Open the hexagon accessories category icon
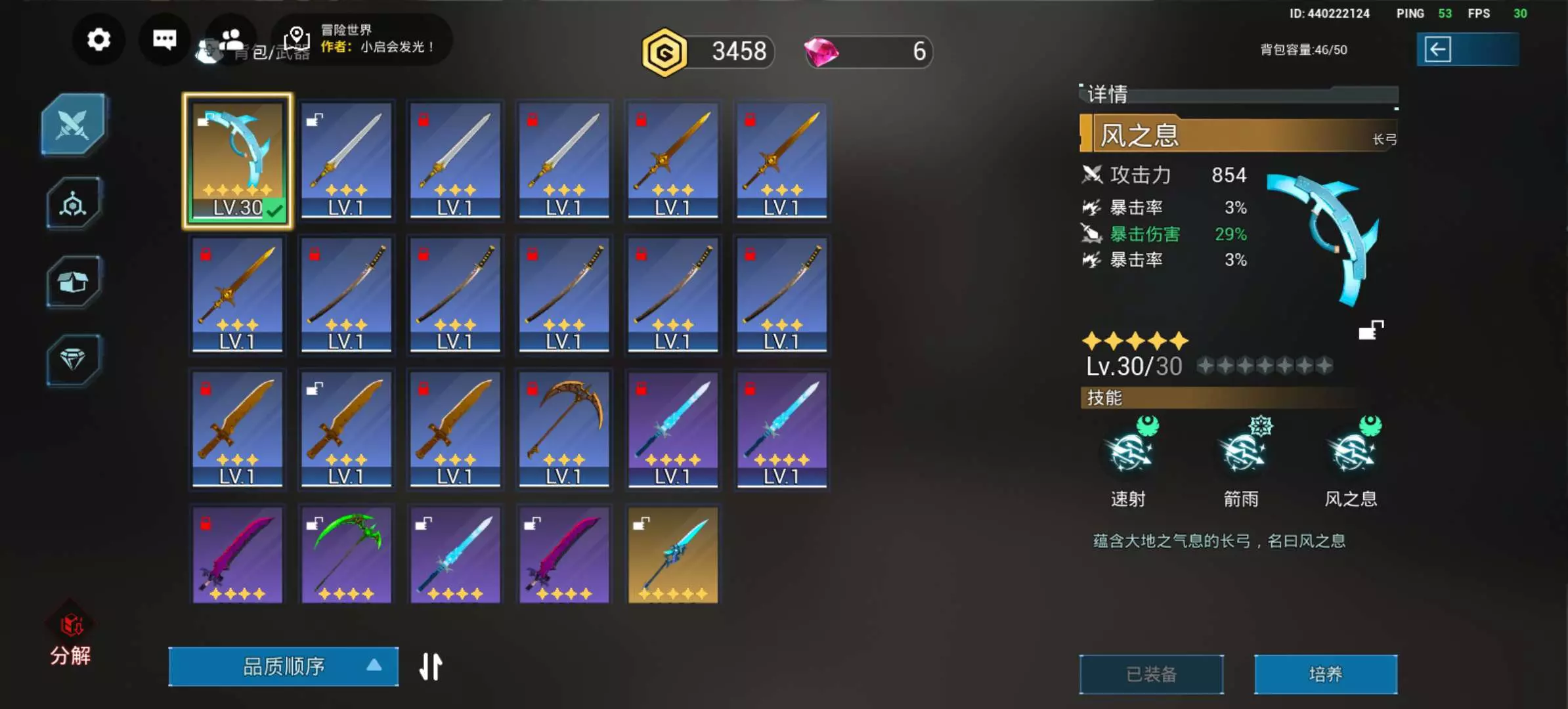This screenshot has width=1568, height=709. (73, 204)
